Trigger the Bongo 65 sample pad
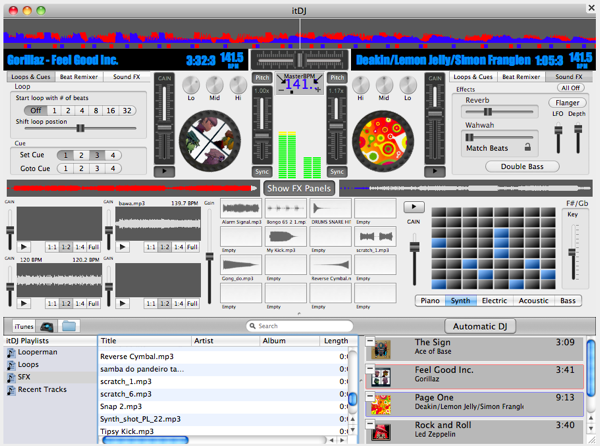The image size is (600, 446). tap(285, 208)
